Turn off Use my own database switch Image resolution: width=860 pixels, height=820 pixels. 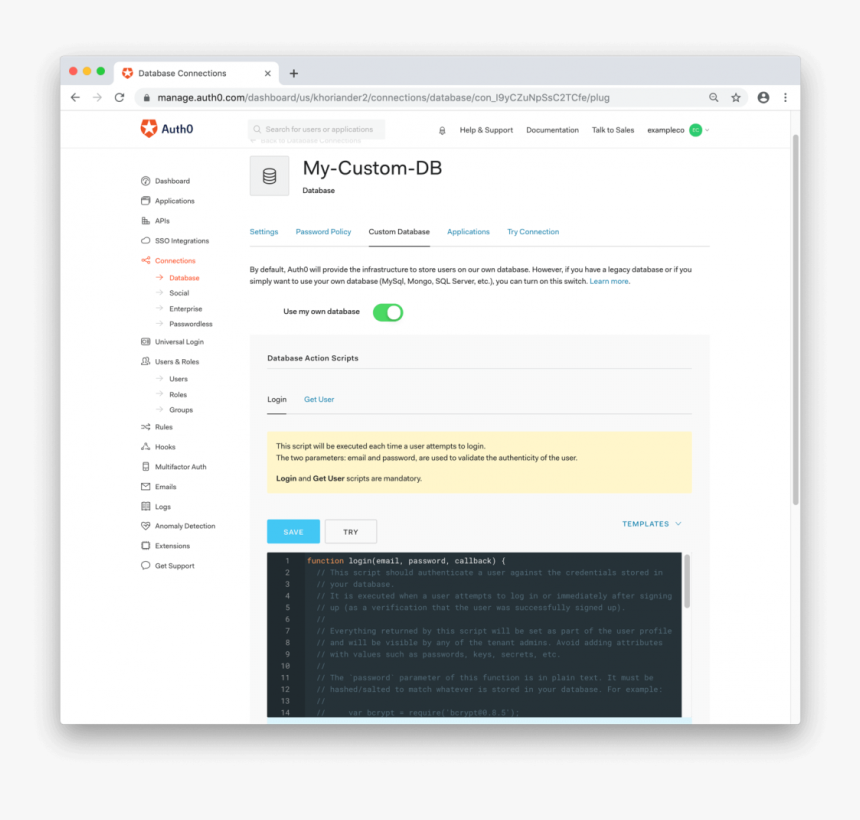[388, 312]
